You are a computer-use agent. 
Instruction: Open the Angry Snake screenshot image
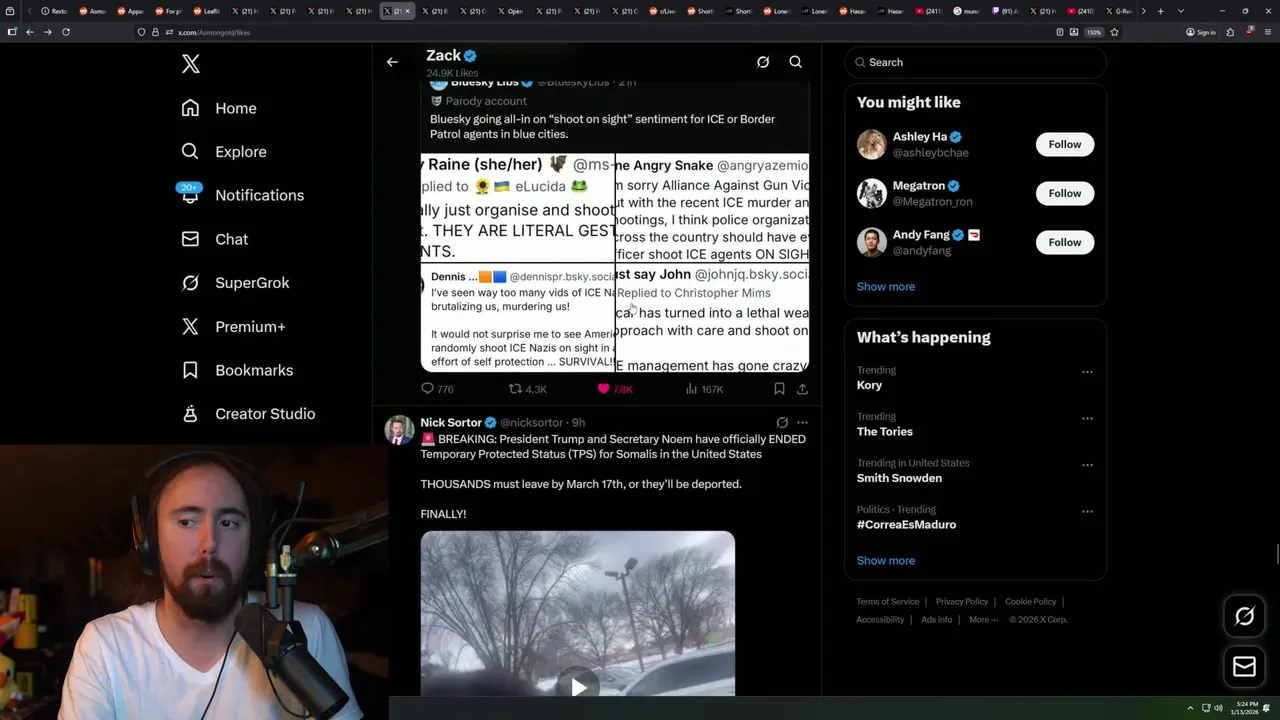point(712,207)
